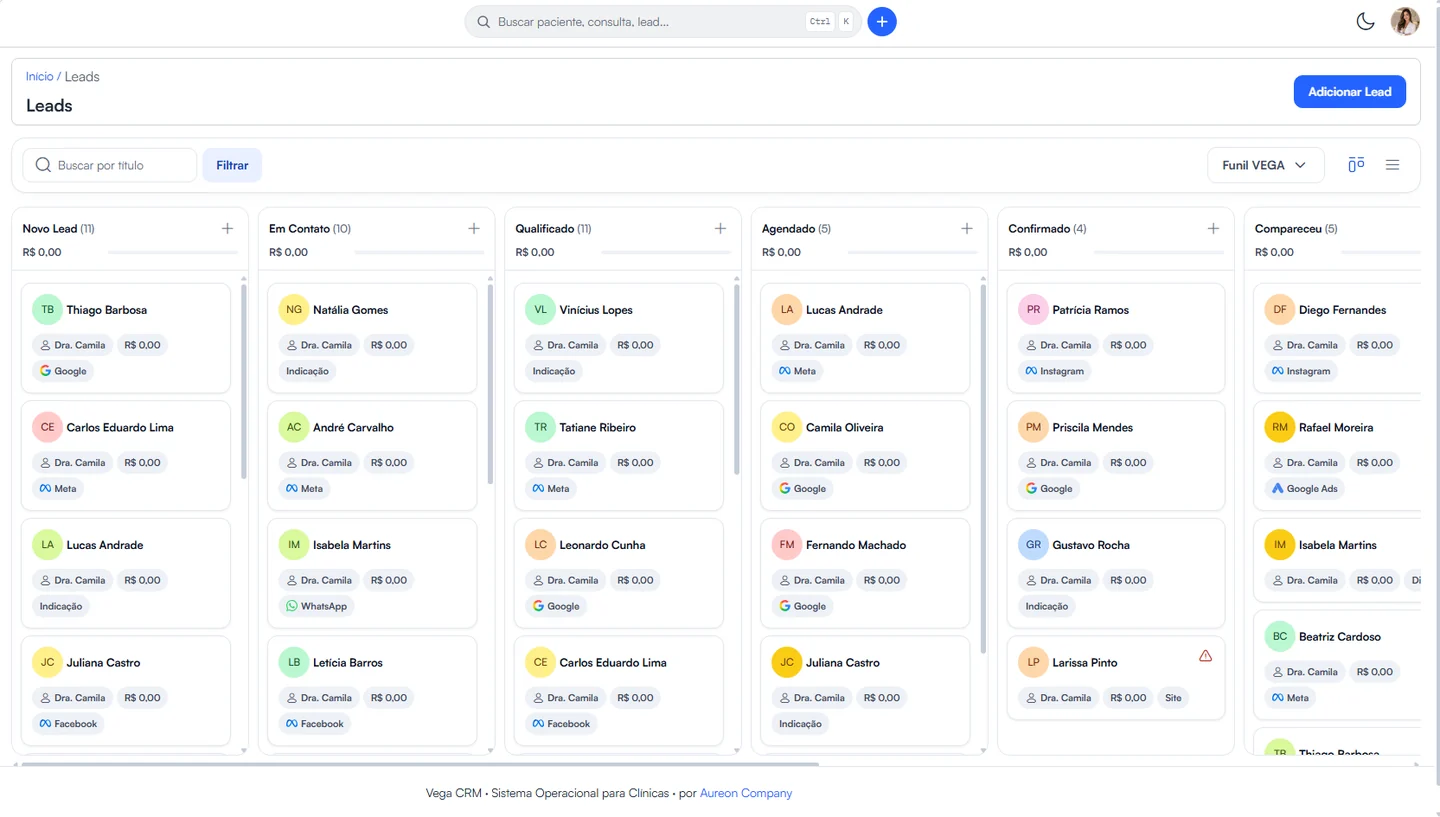Click the plus icon in Agendado header
Screen dimensions: 1440x817
[967, 229]
